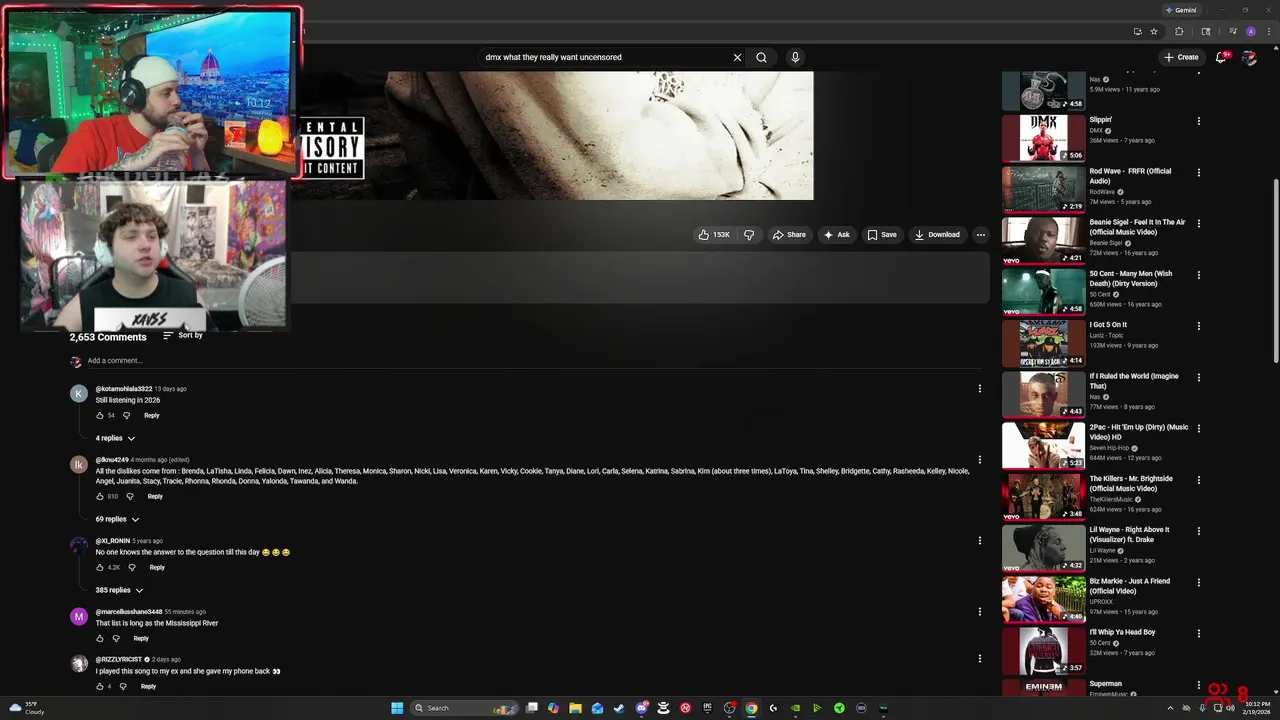Open Chrome media controls icon
The image size is (1280, 720).
tap(1233, 31)
